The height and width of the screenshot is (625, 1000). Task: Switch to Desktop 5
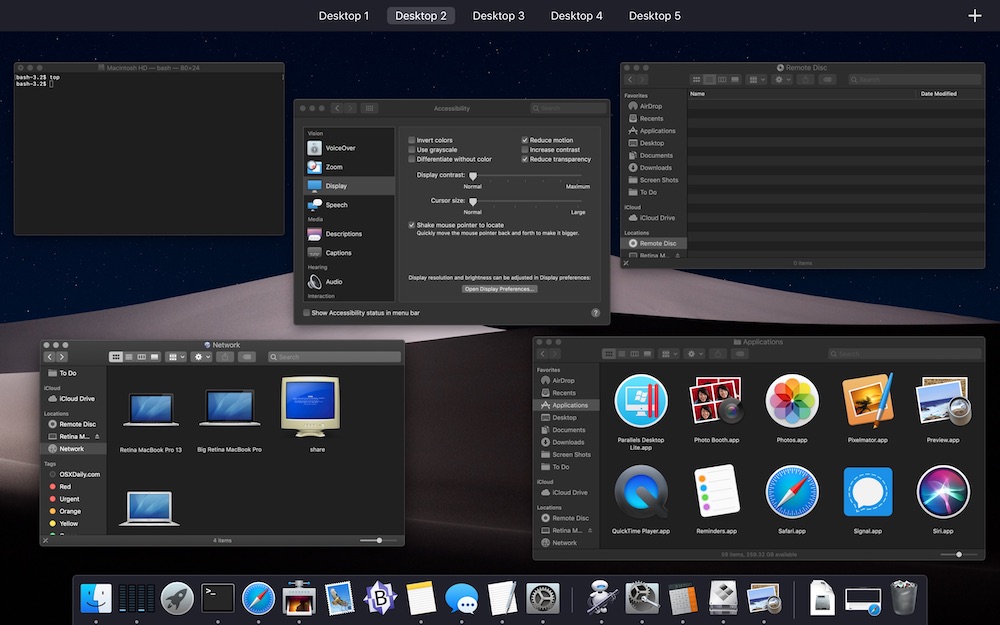[654, 15]
